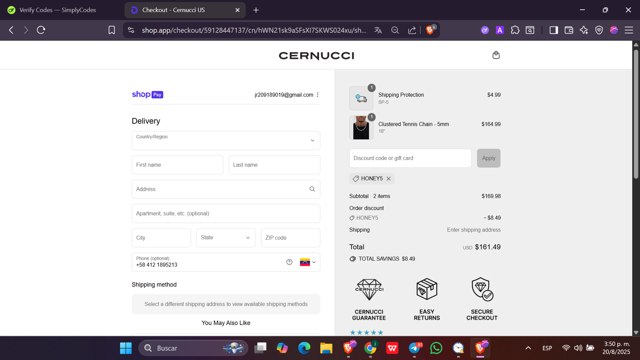Viewport: 640px width, 360px height.
Task: Click the address search magnifier icon
Action: 312,189
